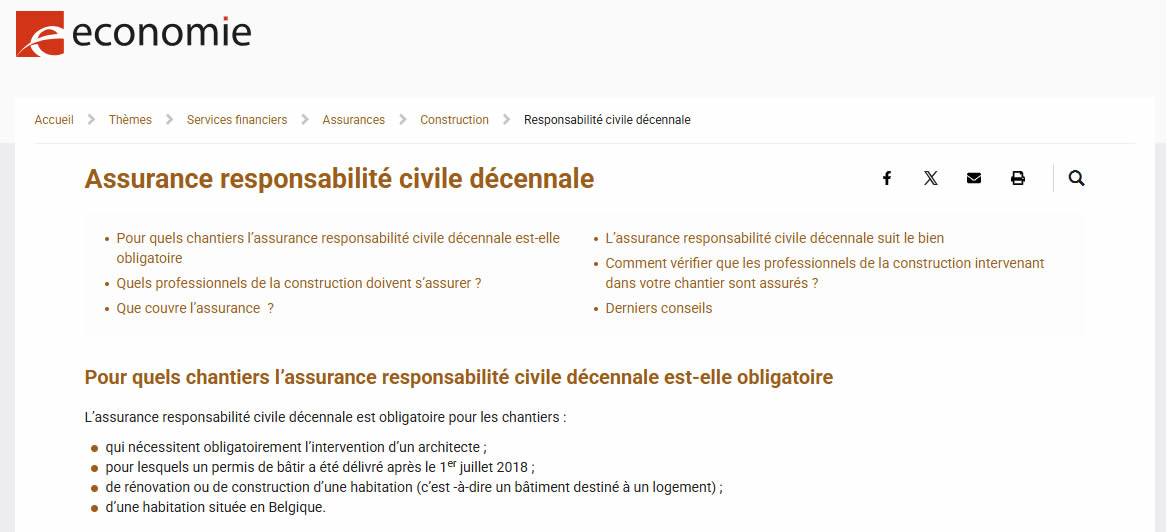Open Thèmes breadcrumb link
Image resolution: width=1166 pixels, height=532 pixels.
(130, 120)
